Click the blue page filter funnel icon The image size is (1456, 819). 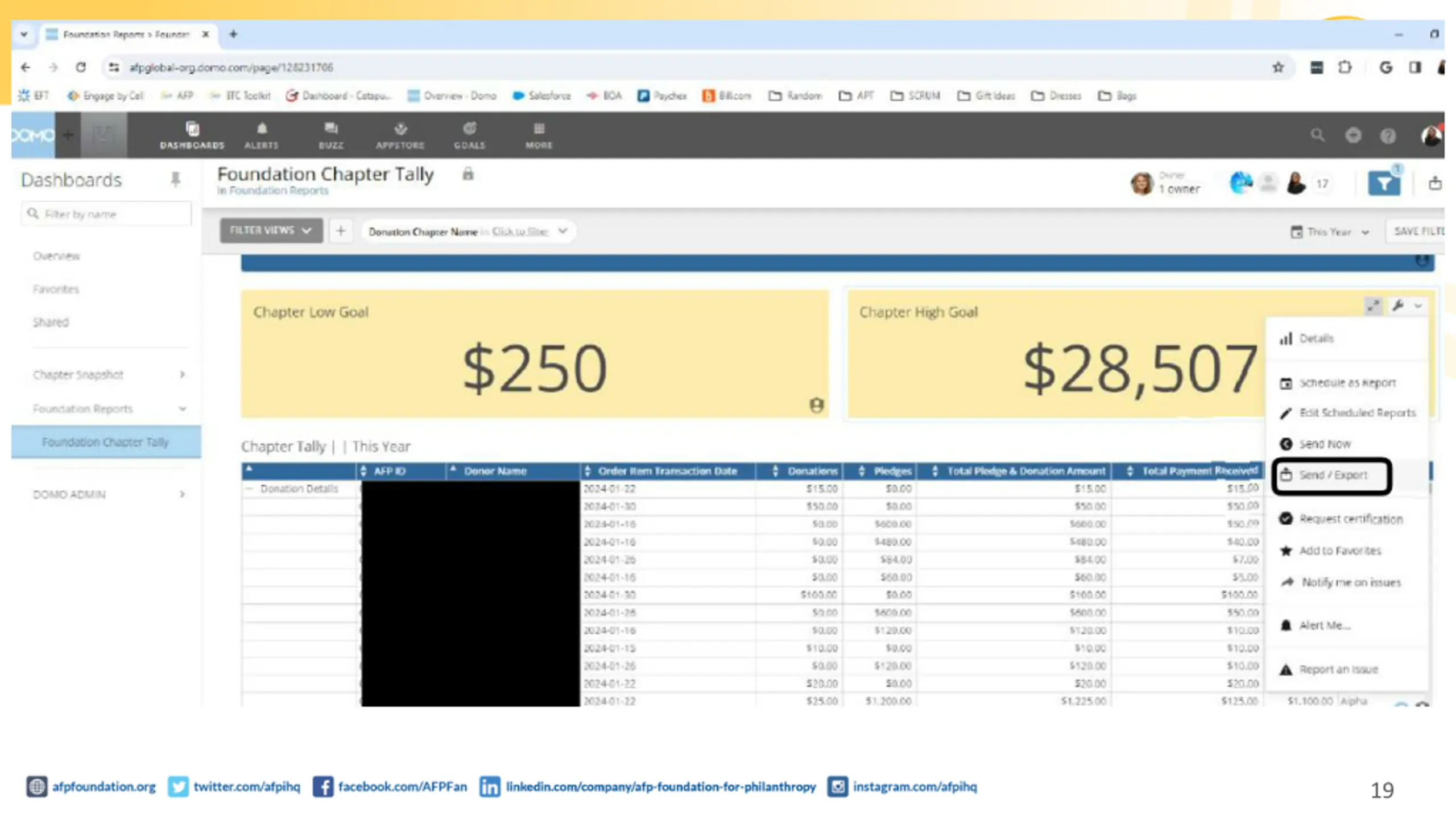[1384, 183]
